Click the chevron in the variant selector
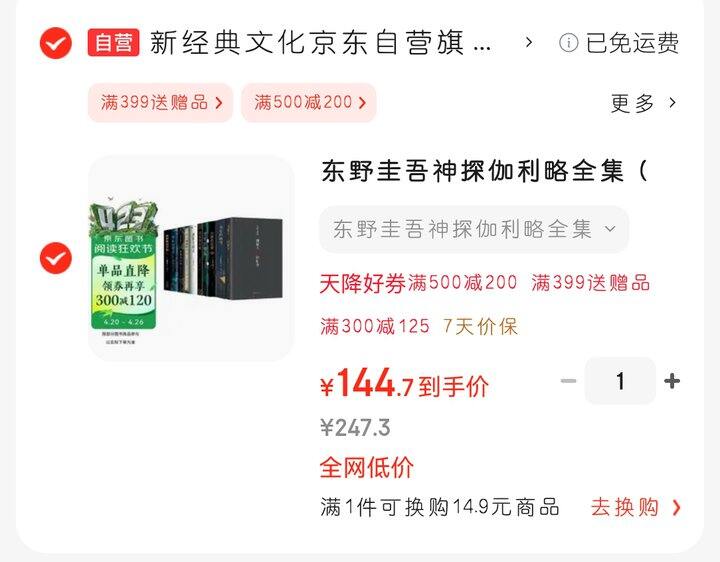720x562 pixels. coord(610,229)
